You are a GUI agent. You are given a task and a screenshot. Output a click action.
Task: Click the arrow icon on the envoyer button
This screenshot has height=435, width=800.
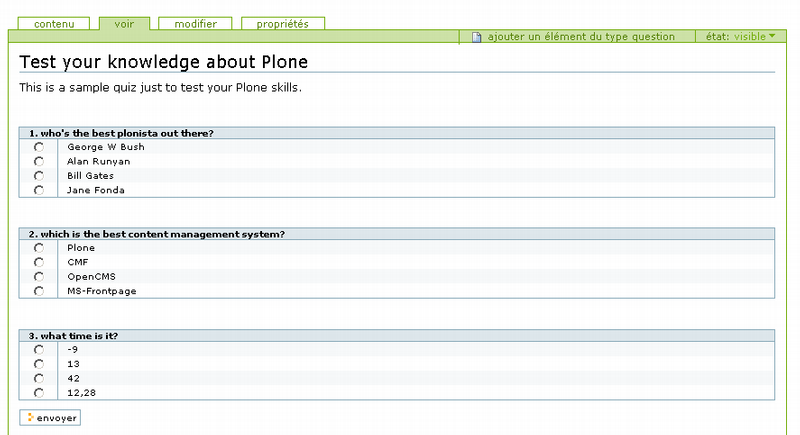(30, 417)
